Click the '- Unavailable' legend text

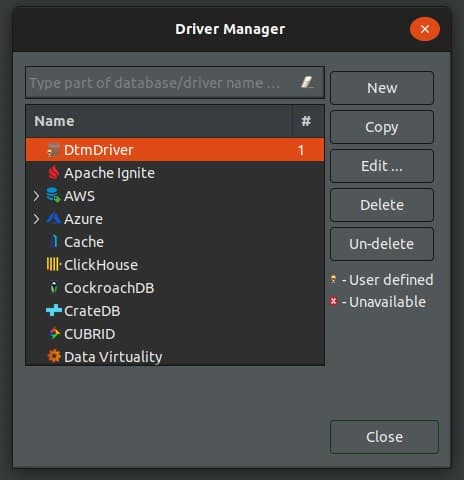point(384,302)
